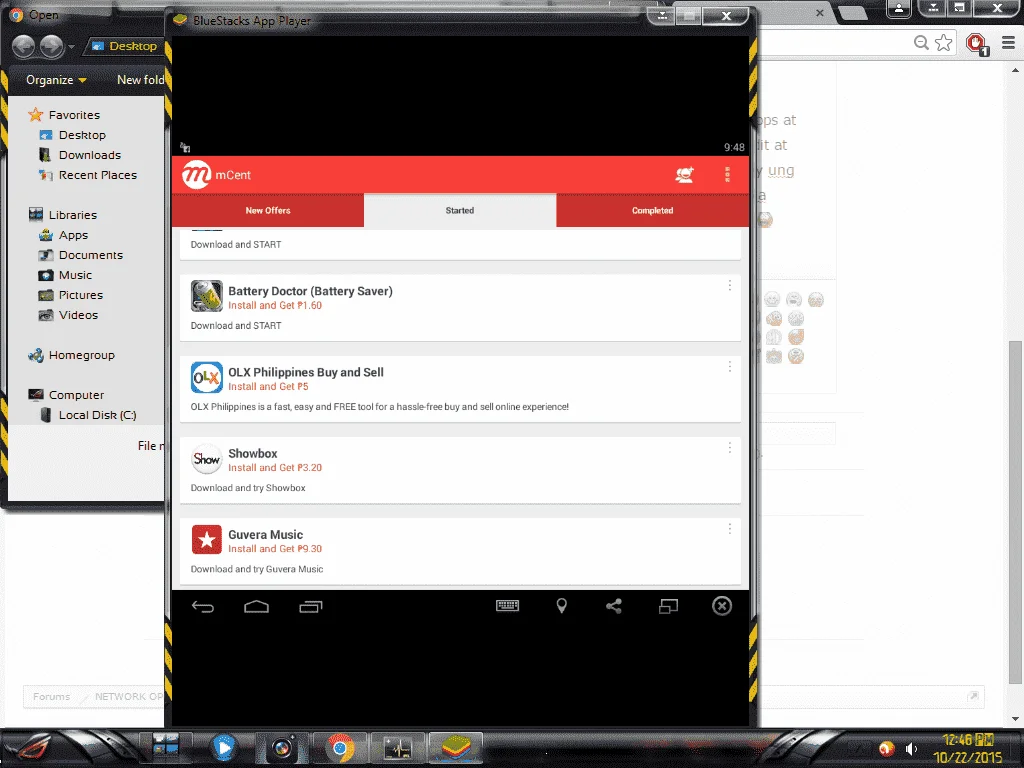This screenshot has width=1024, height=768.
Task: Click the BlueStacks share icon
Action: coord(614,606)
